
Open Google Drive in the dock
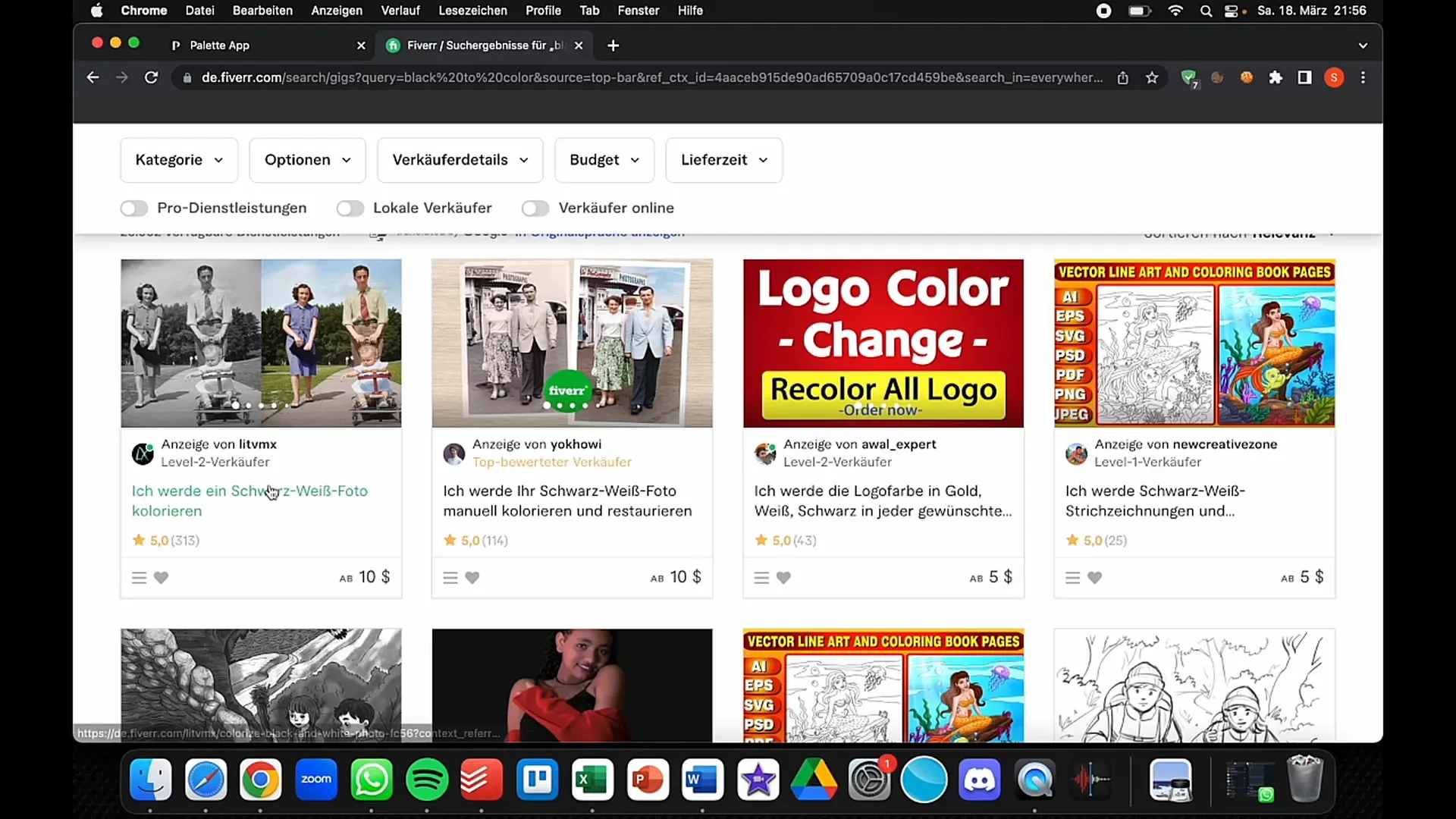[814, 780]
